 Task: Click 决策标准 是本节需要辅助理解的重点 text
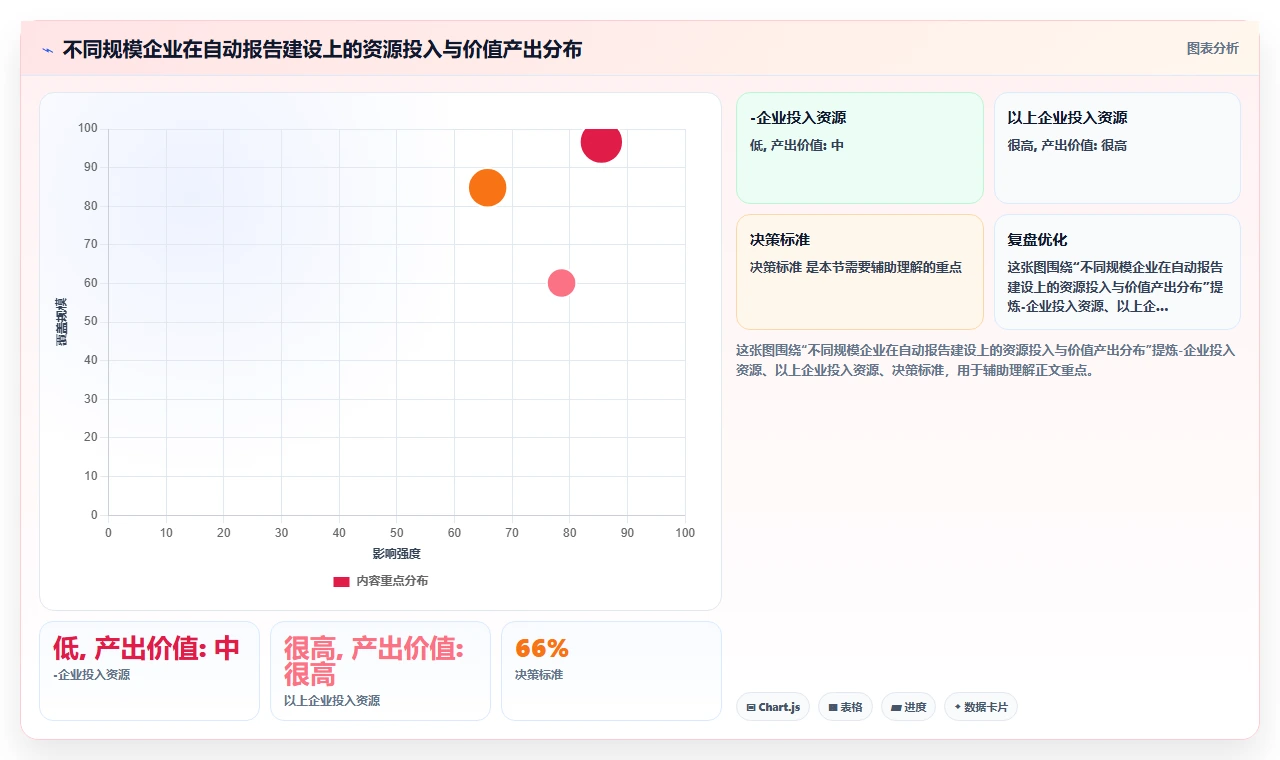856,267
